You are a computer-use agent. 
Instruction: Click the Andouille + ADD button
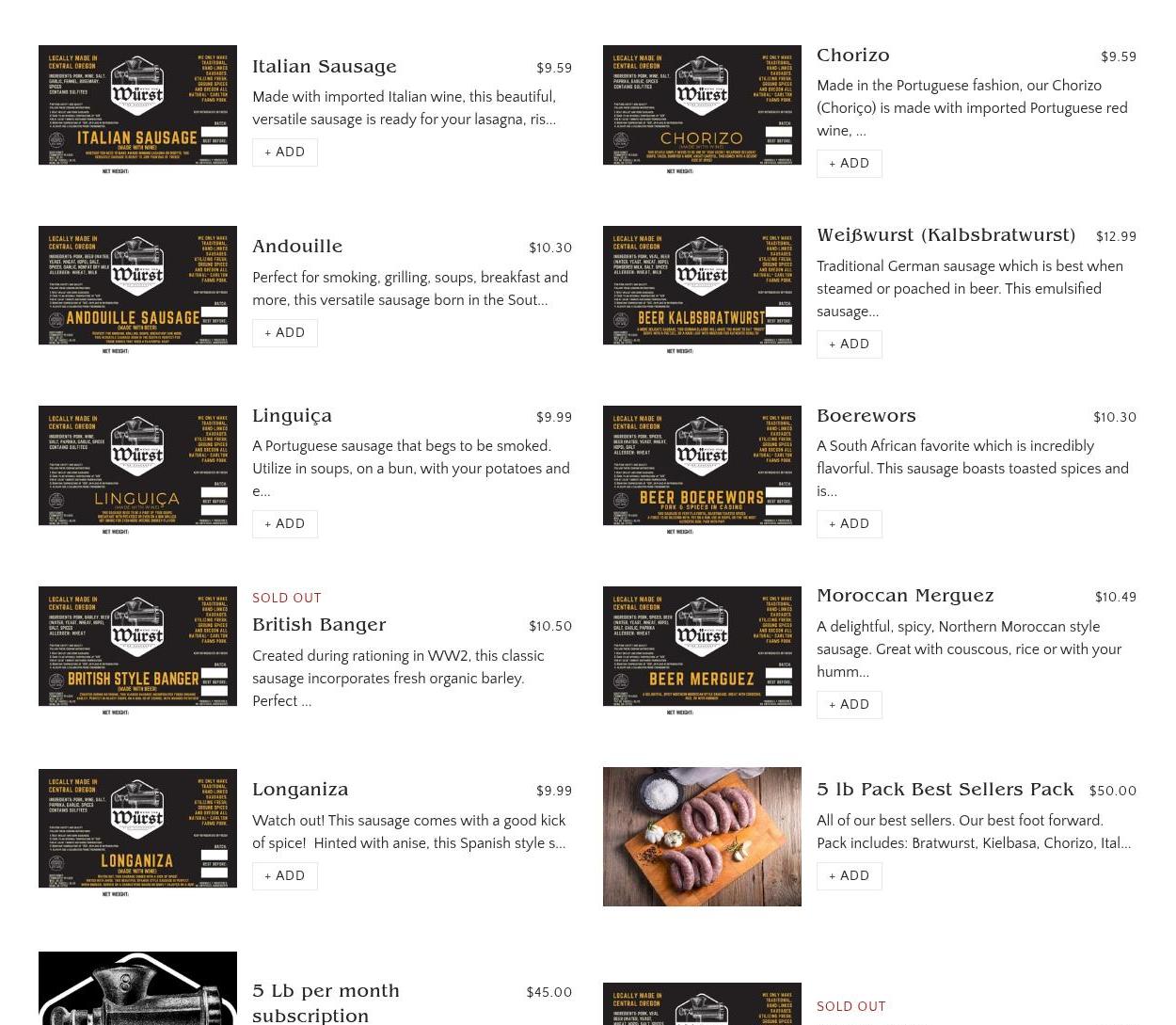click(x=285, y=333)
